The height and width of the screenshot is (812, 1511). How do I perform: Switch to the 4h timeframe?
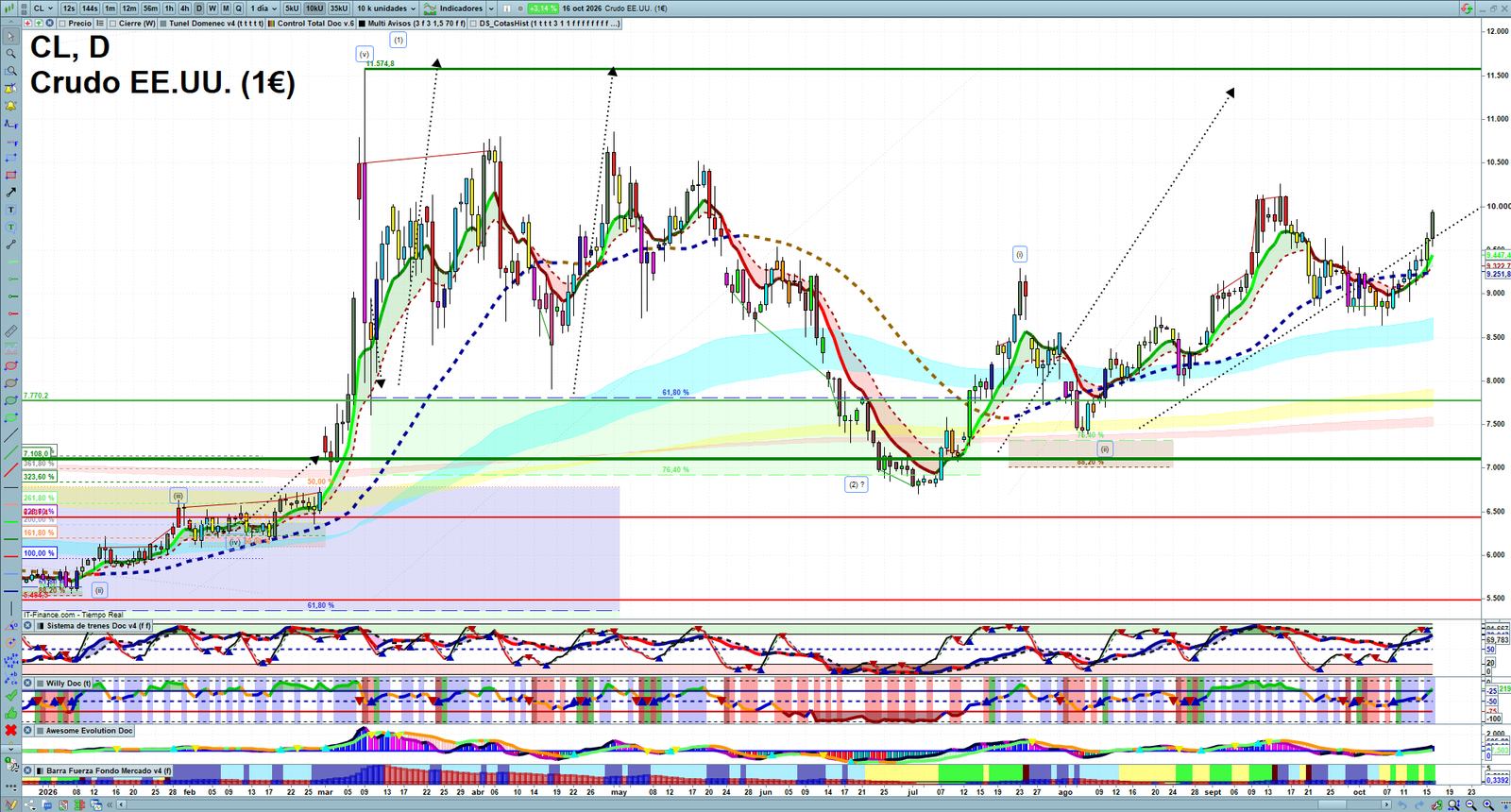(184, 8)
